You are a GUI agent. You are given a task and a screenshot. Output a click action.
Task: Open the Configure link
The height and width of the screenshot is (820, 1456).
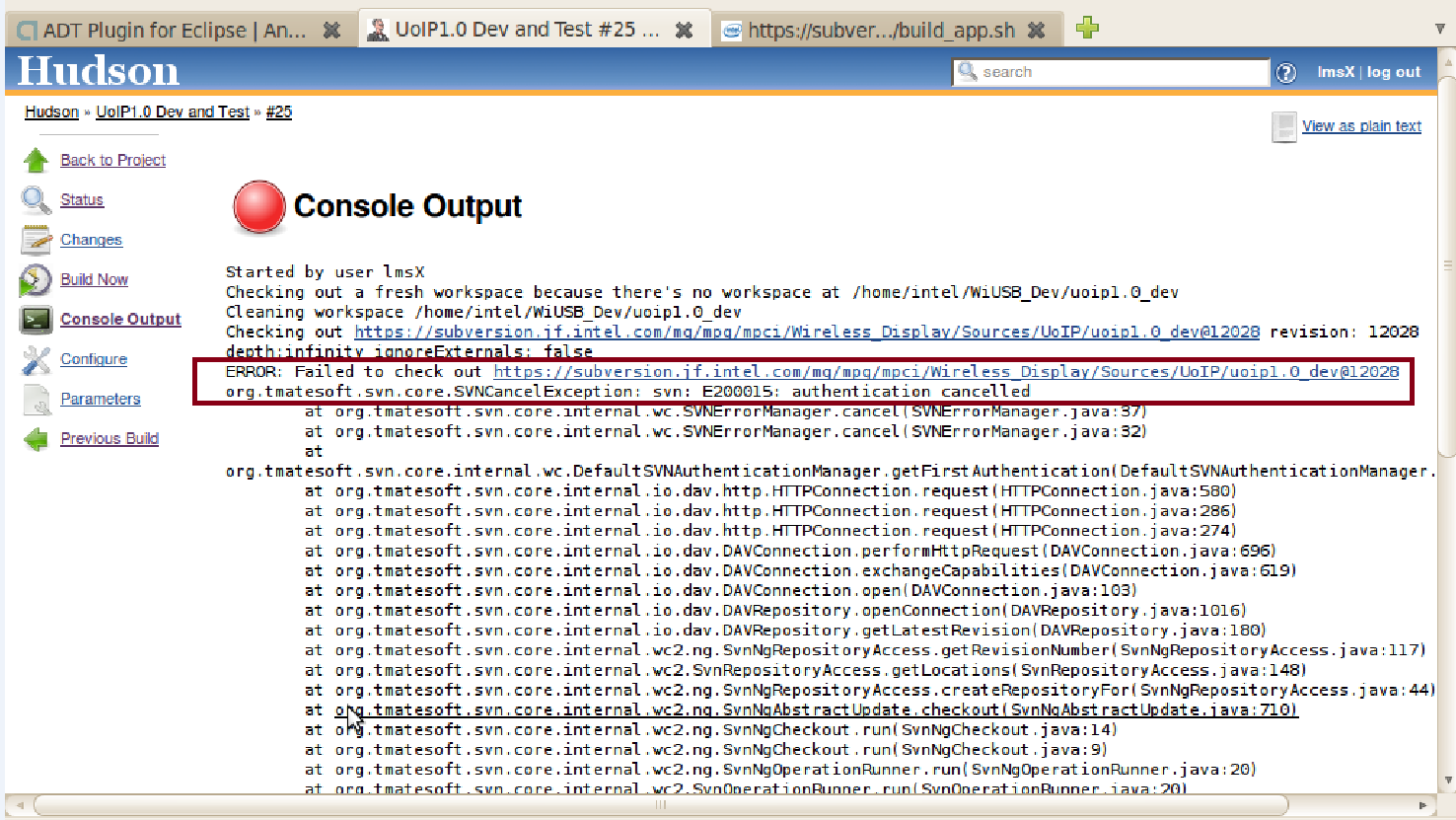(x=94, y=359)
